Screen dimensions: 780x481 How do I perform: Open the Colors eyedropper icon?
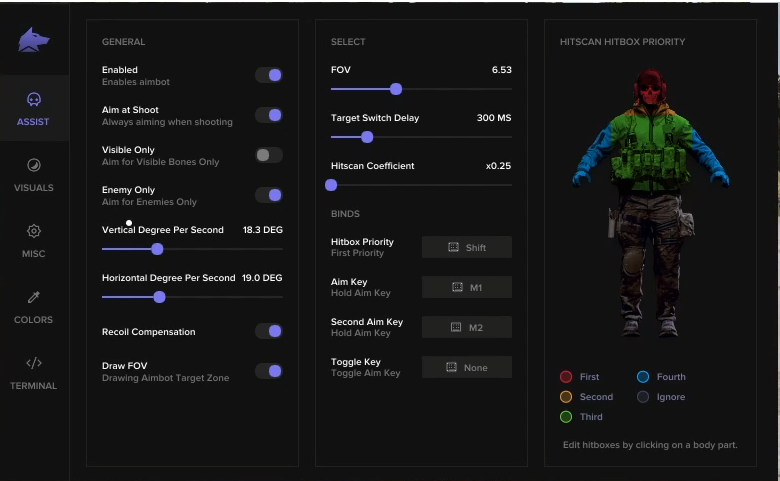click(34, 297)
